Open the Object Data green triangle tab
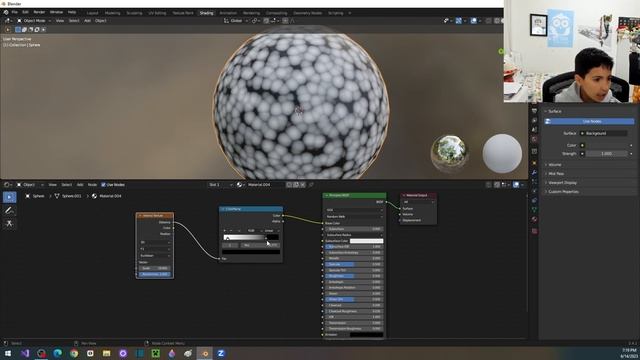 (534, 210)
